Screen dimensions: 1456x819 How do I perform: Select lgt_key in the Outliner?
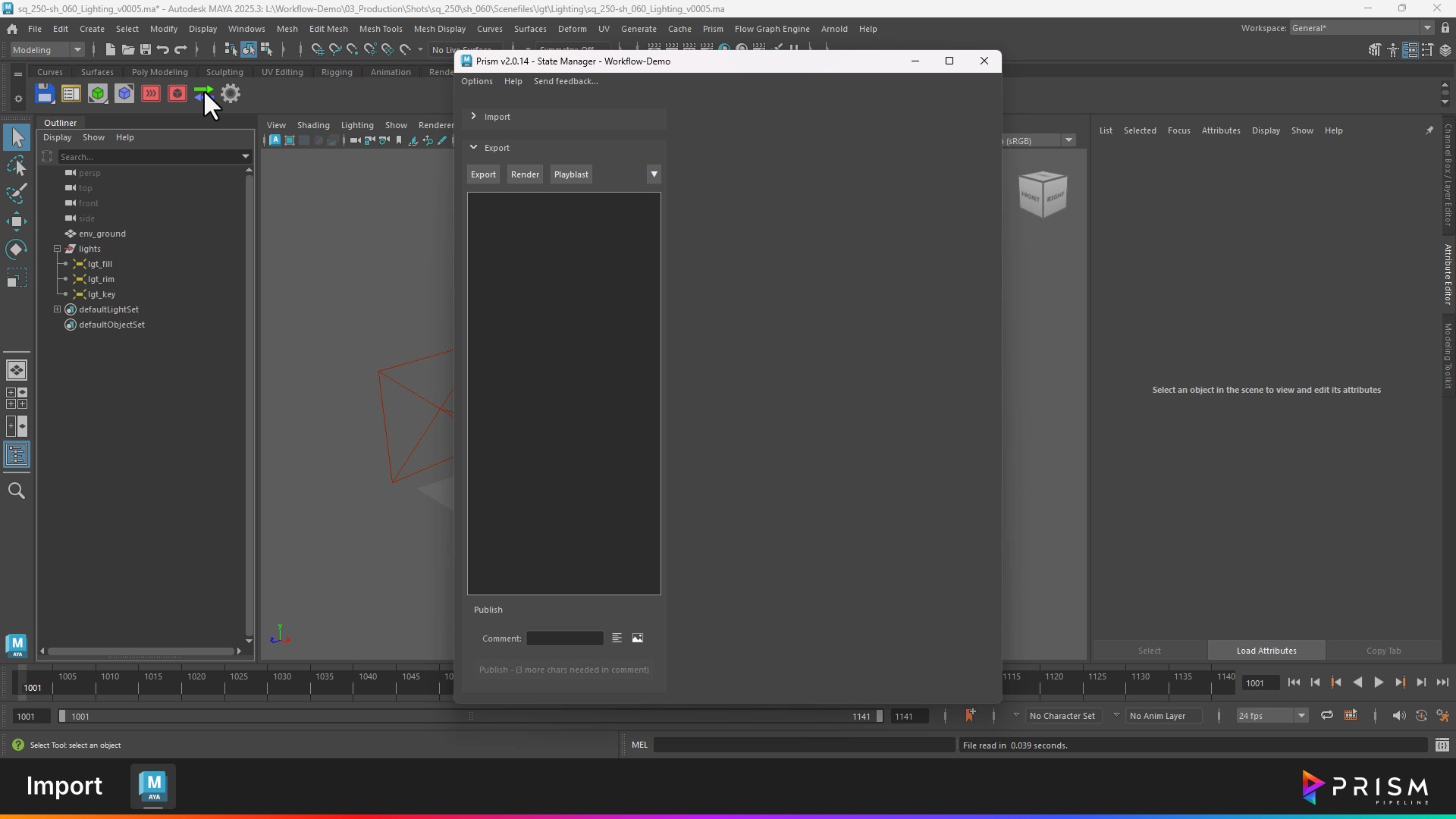[x=102, y=294]
